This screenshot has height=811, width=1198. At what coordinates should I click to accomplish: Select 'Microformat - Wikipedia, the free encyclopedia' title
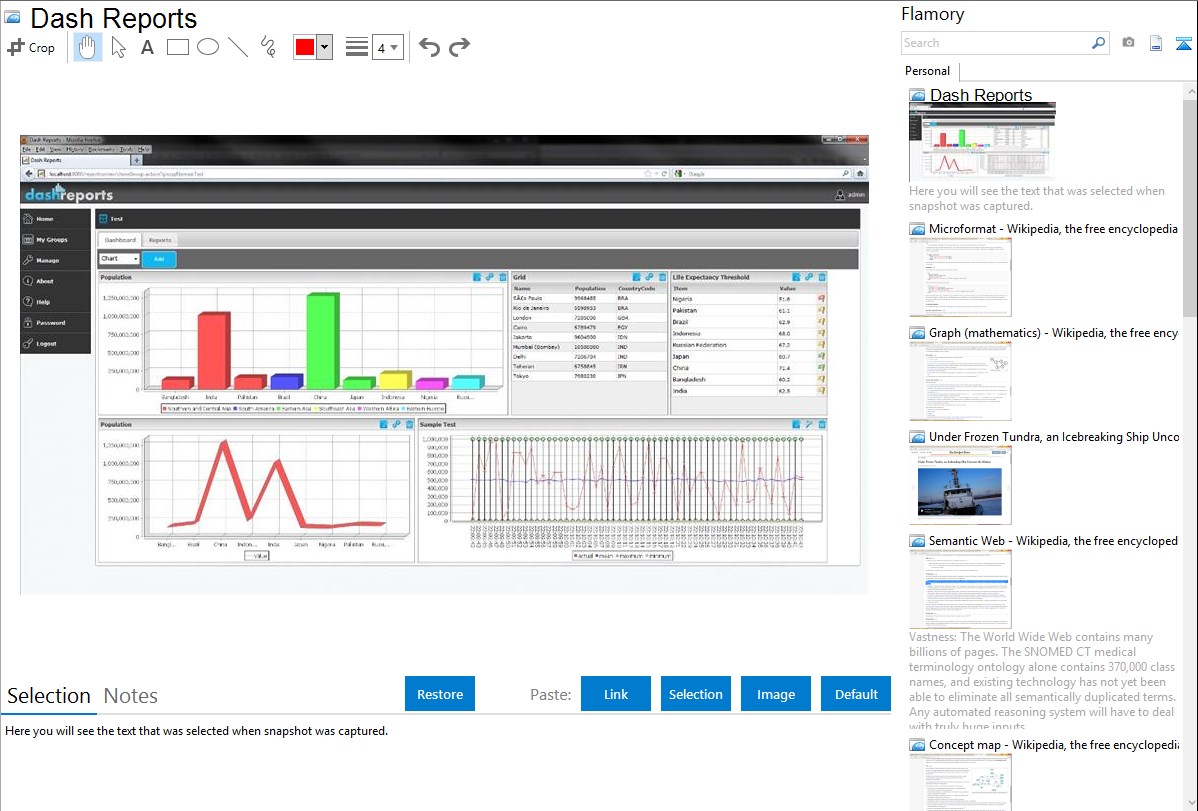[x=1053, y=229]
